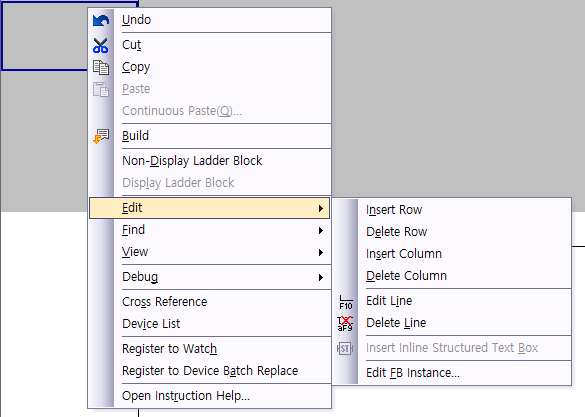Choose Undo from the context menu
This screenshot has height=417, width=585.
pos(210,20)
